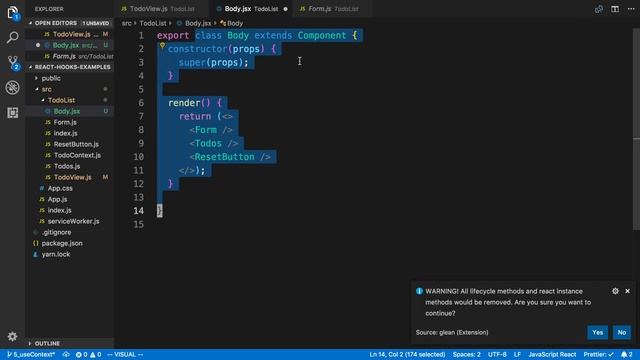Screen dimensions: 640x360
Task: Open notification settings gear icon
Action: pos(615,291)
